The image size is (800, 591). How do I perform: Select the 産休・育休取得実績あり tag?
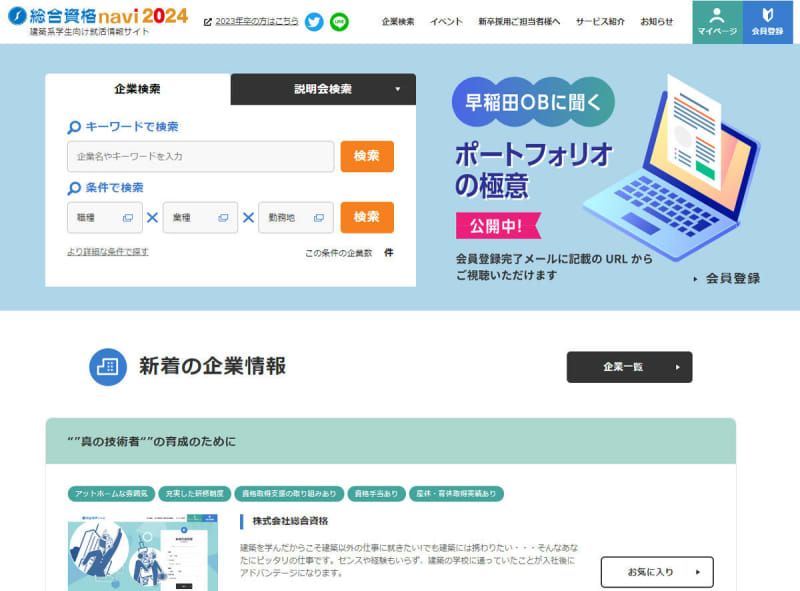pos(456,494)
